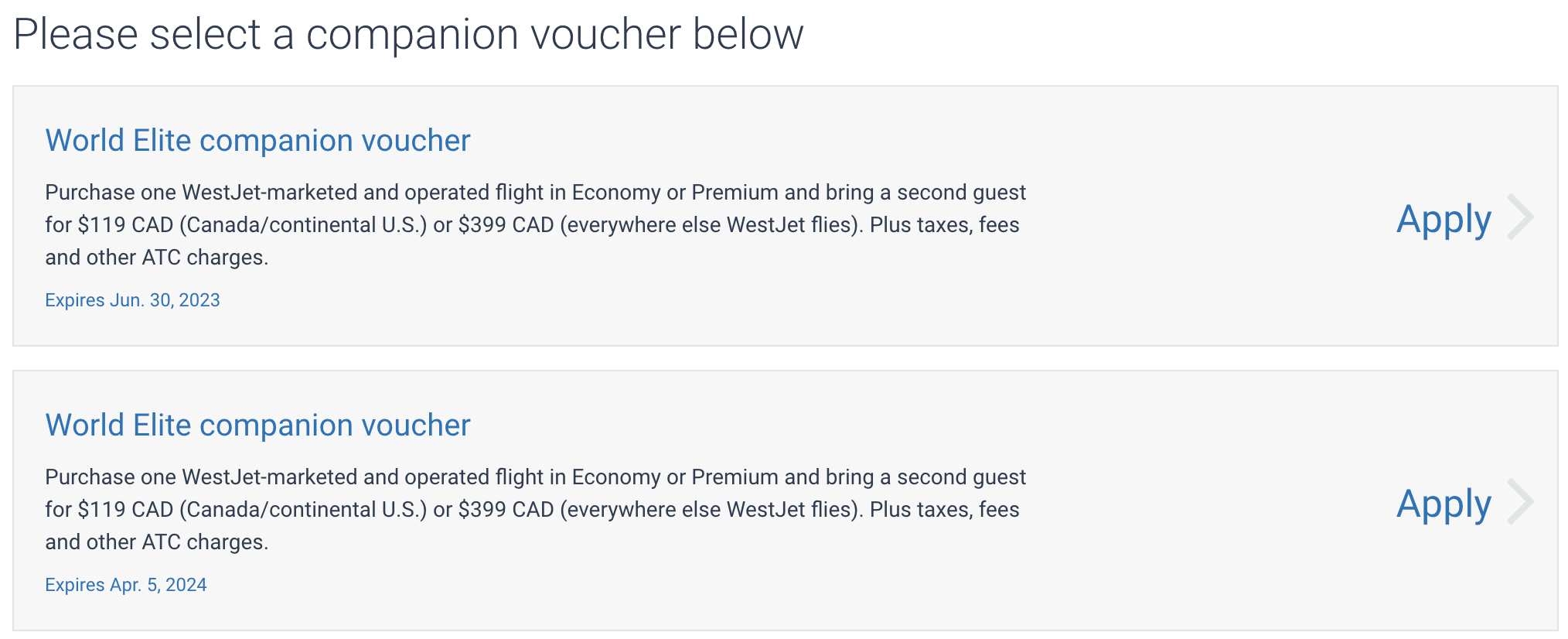Viewport: 1568px width, 639px height.
Task: Click the chevron arrow on the Apr. 5, 2024 voucher
Action: coord(1520,503)
